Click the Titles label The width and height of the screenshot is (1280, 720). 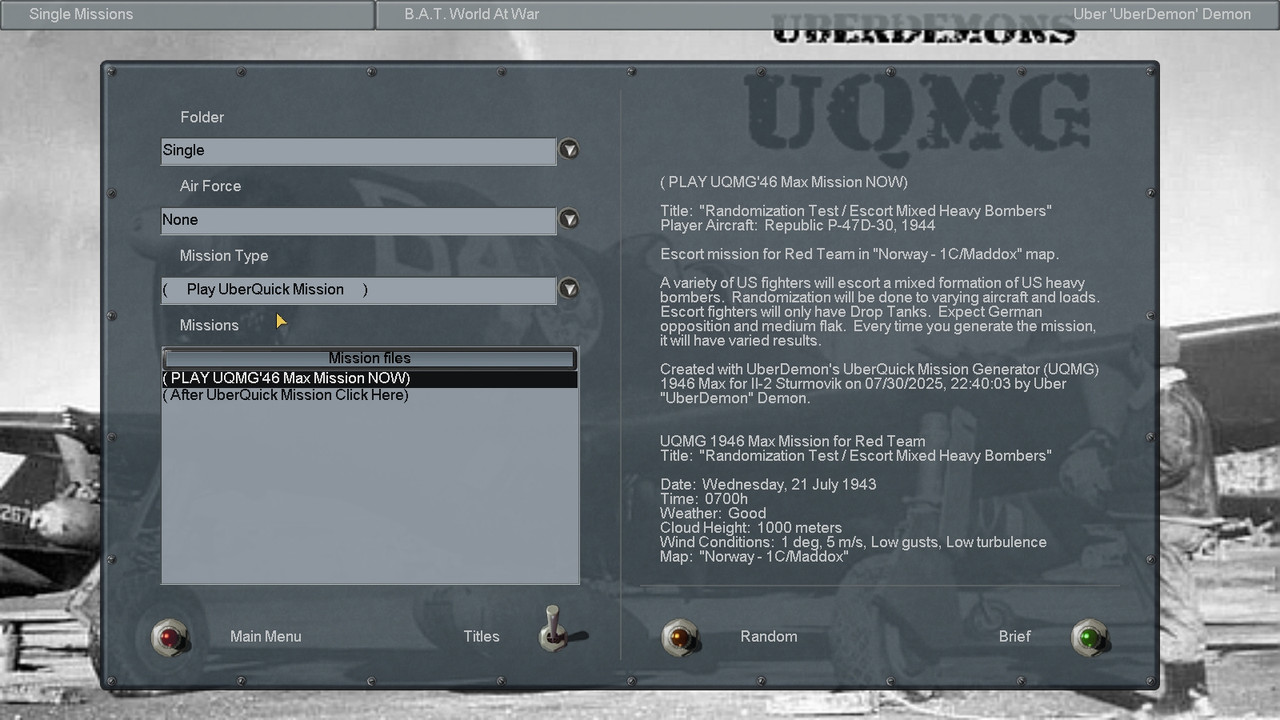tap(481, 636)
